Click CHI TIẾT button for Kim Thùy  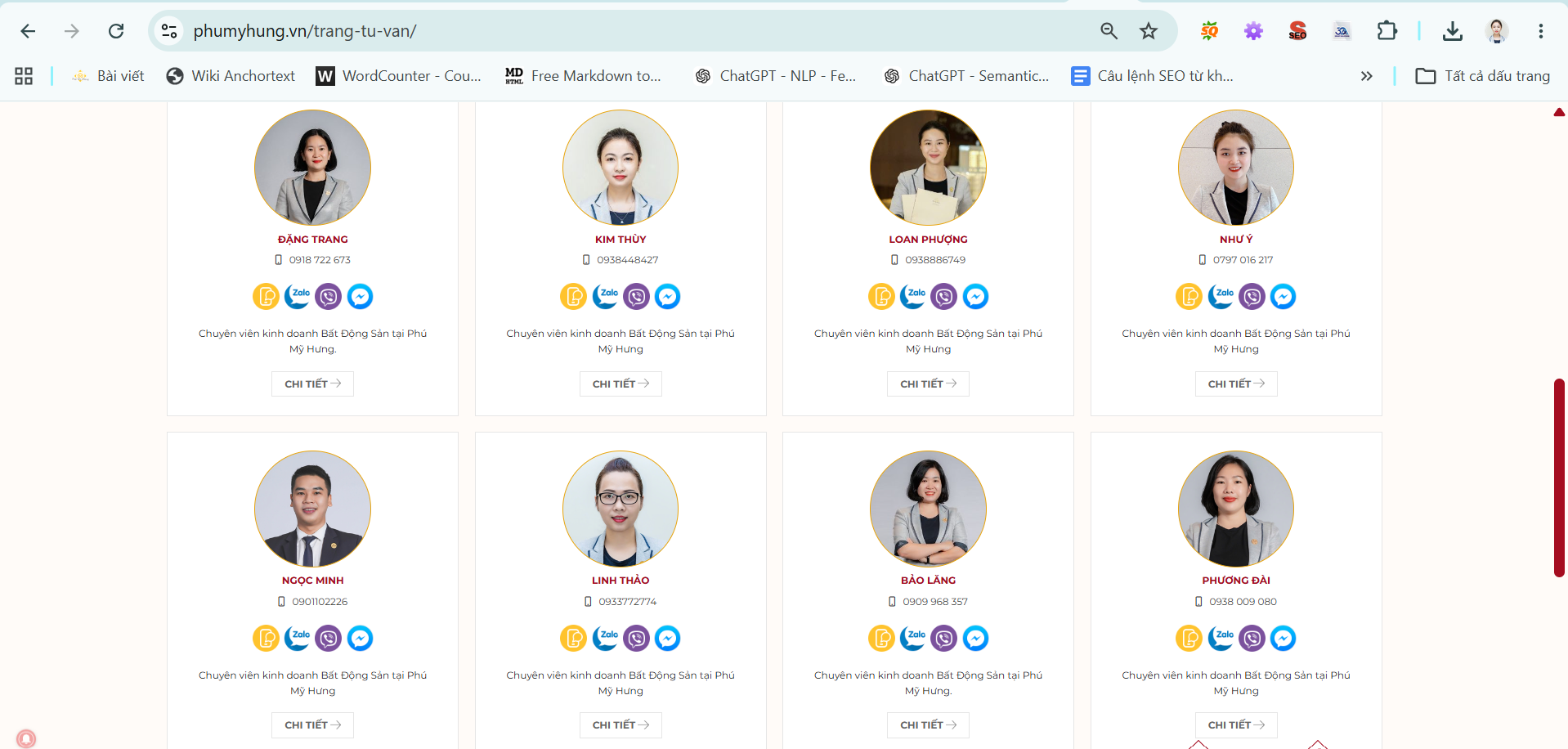pos(620,383)
